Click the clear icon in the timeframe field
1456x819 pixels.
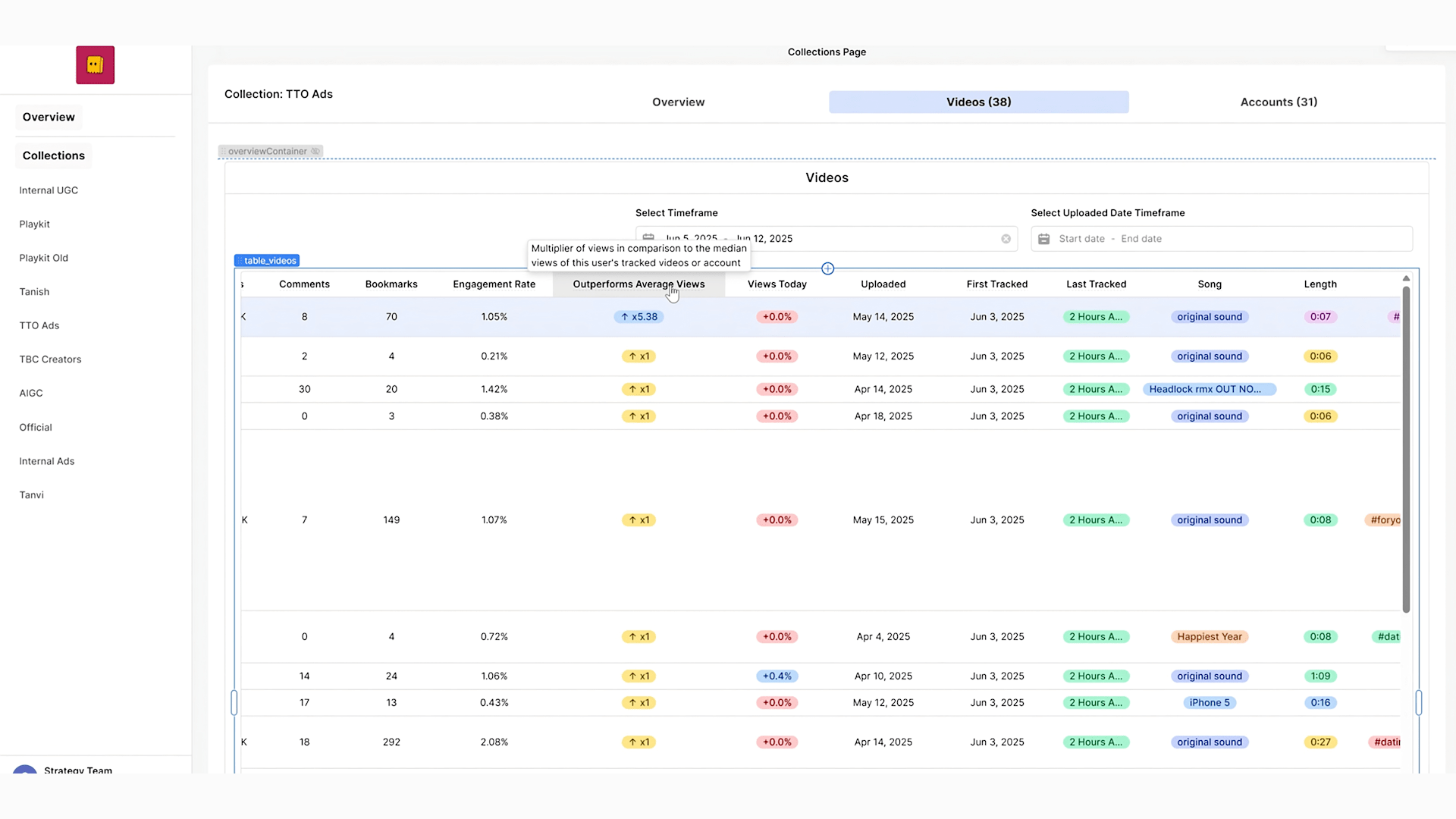pyautogui.click(x=1006, y=238)
